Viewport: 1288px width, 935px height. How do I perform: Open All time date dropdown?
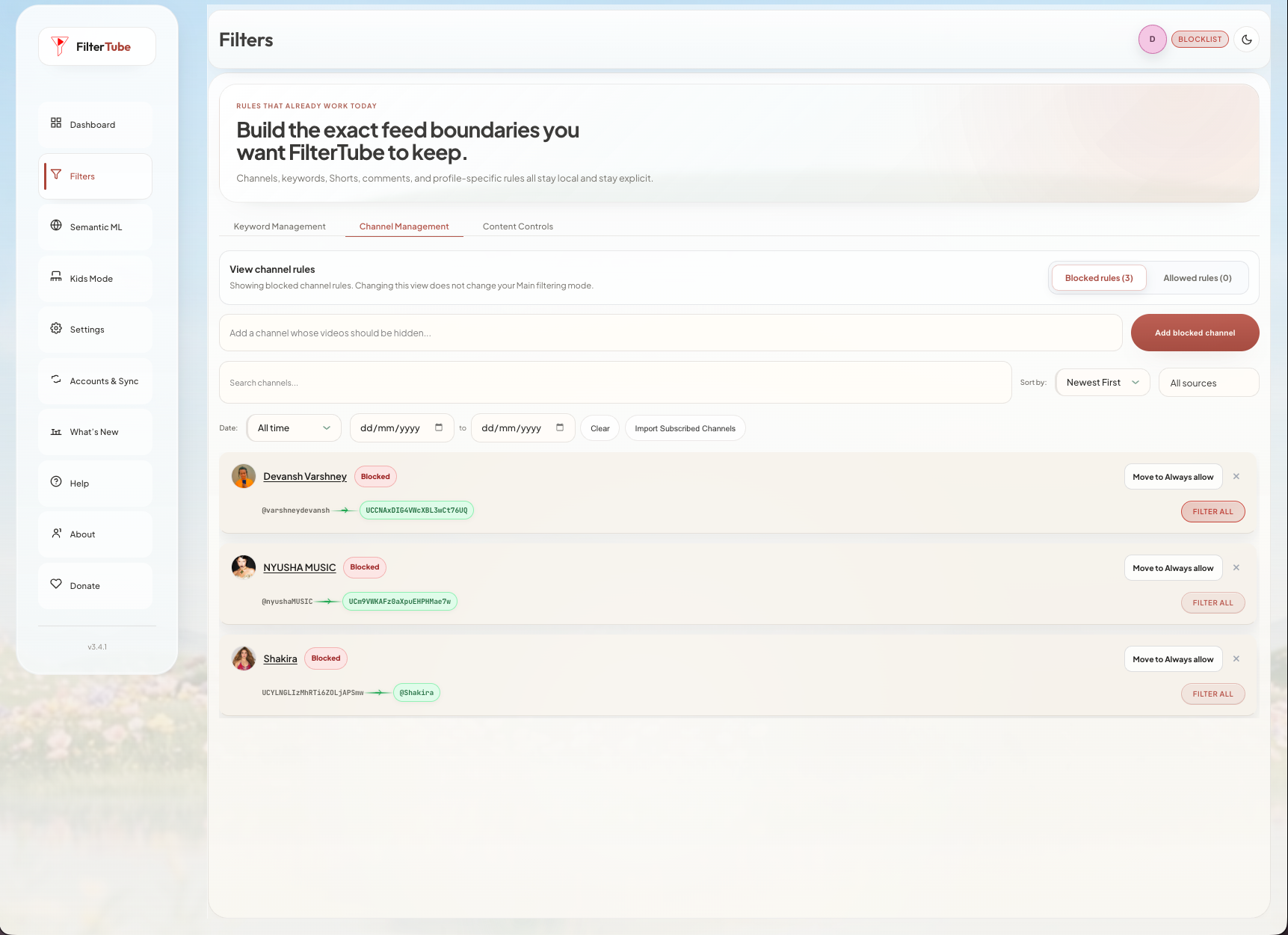point(294,428)
